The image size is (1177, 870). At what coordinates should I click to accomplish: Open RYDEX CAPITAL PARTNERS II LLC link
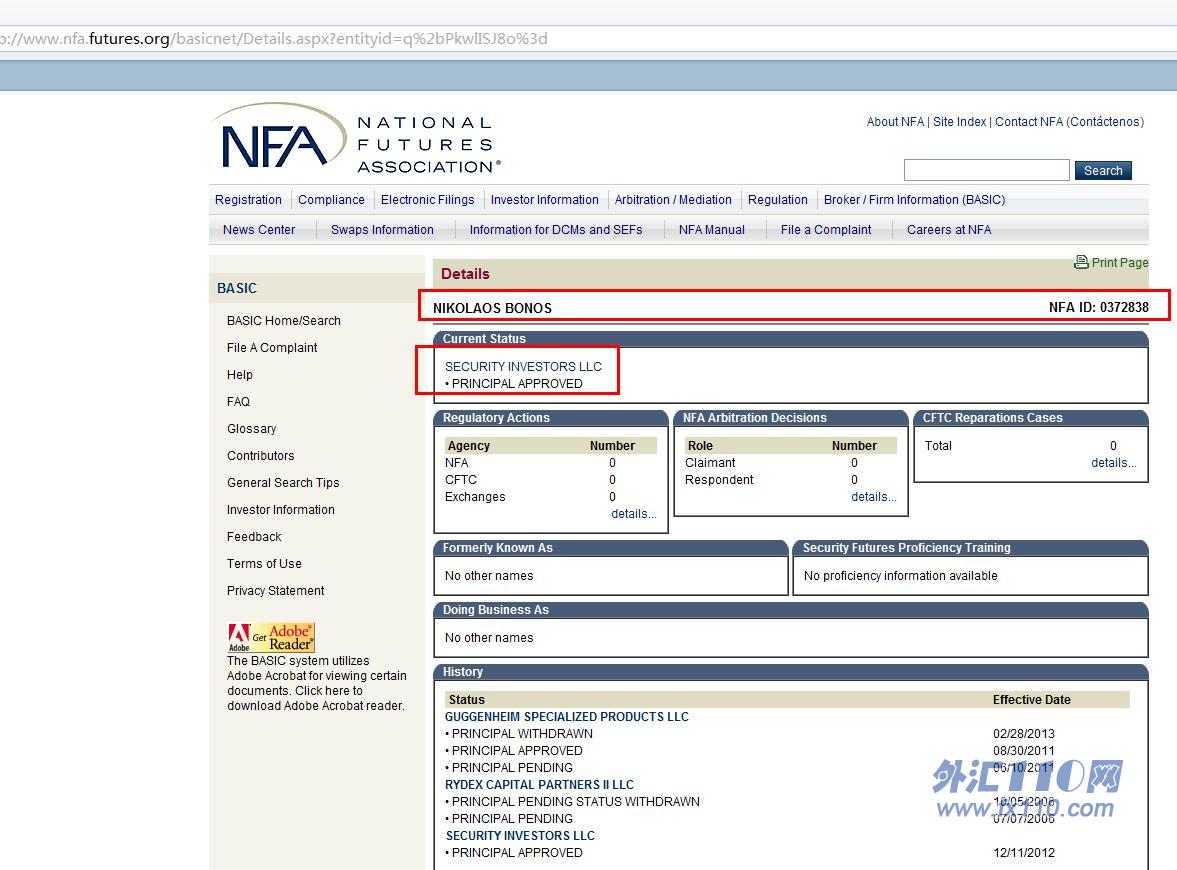(539, 784)
